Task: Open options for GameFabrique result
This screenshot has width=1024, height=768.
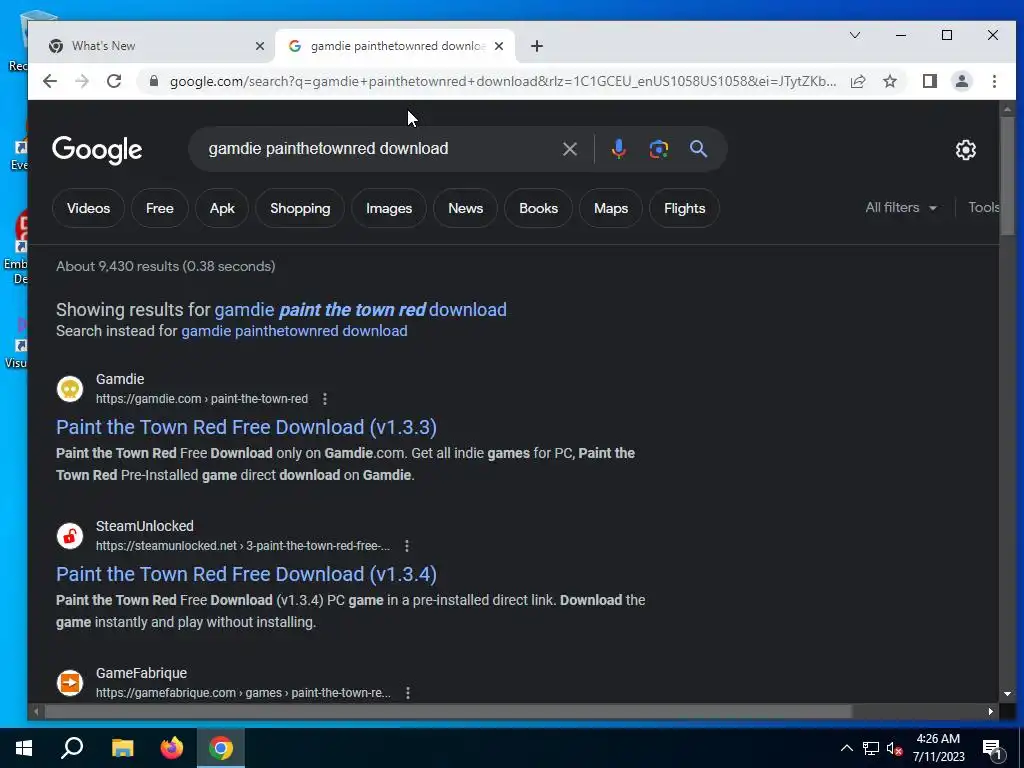Action: [x=408, y=692]
